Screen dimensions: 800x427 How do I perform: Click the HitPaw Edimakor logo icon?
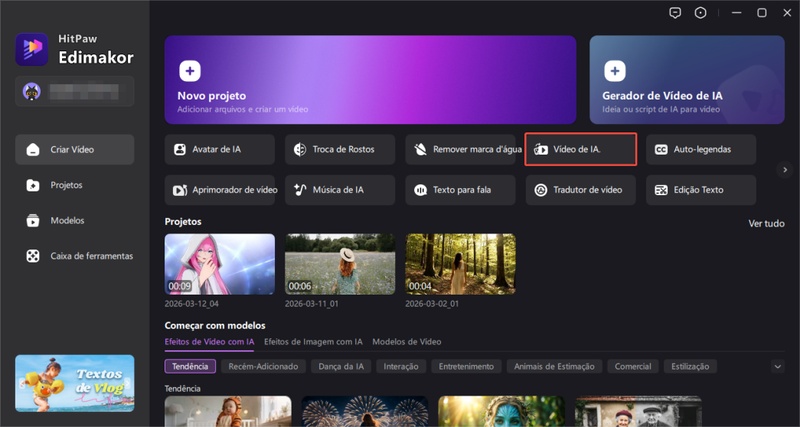pos(32,49)
